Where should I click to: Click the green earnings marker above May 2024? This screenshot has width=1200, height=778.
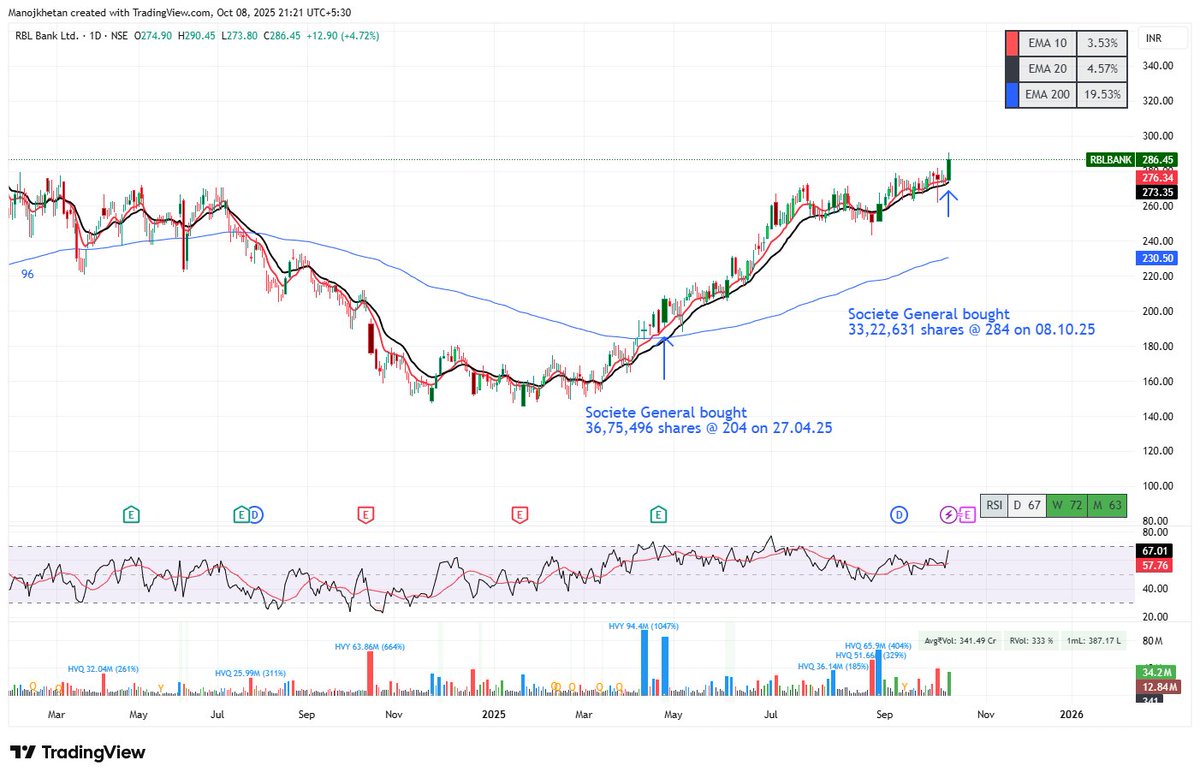click(x=130, y=515)
